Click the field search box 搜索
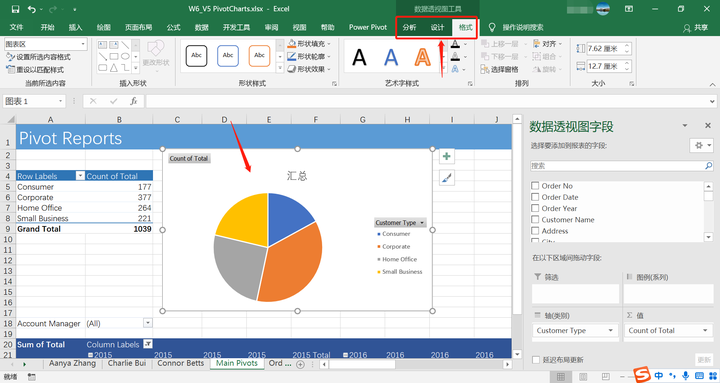The height and width of the screenshot is (383, 720). 622,166
